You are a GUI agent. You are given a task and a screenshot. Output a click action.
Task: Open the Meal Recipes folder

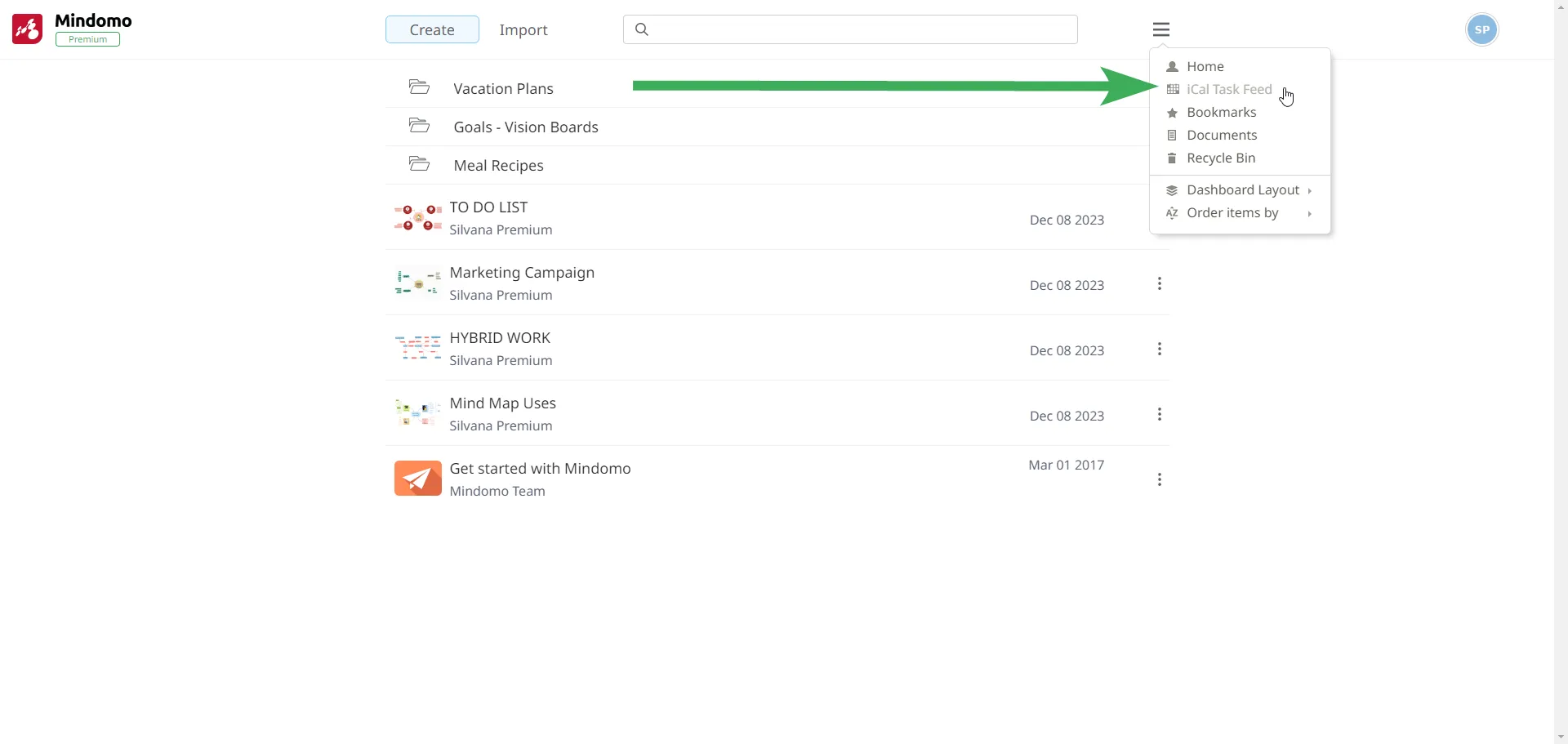[x=498, y=166]
